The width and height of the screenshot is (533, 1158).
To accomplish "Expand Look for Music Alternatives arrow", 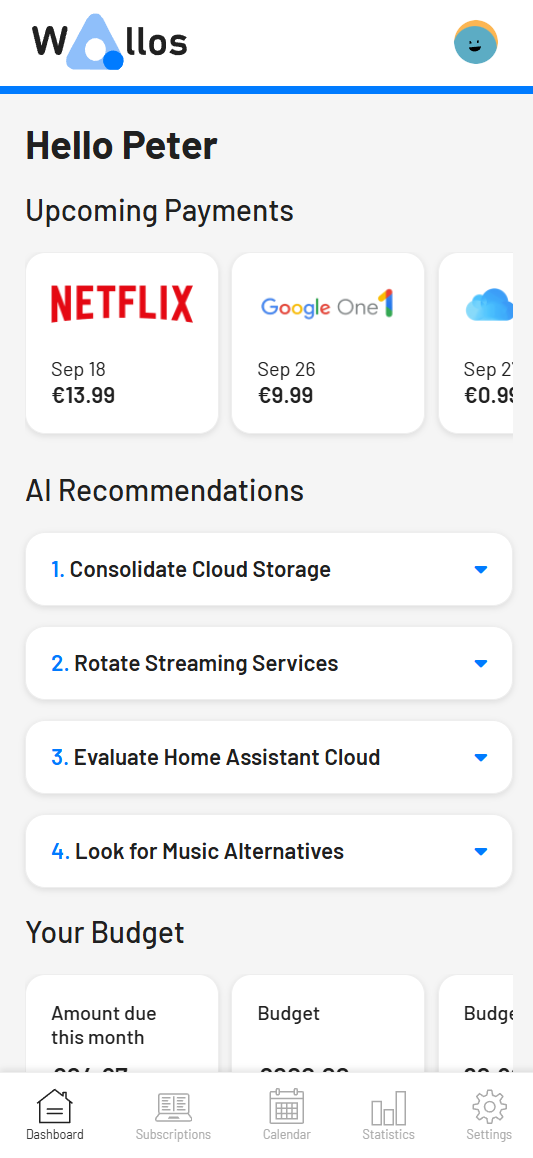I will [x=481, y=852].
